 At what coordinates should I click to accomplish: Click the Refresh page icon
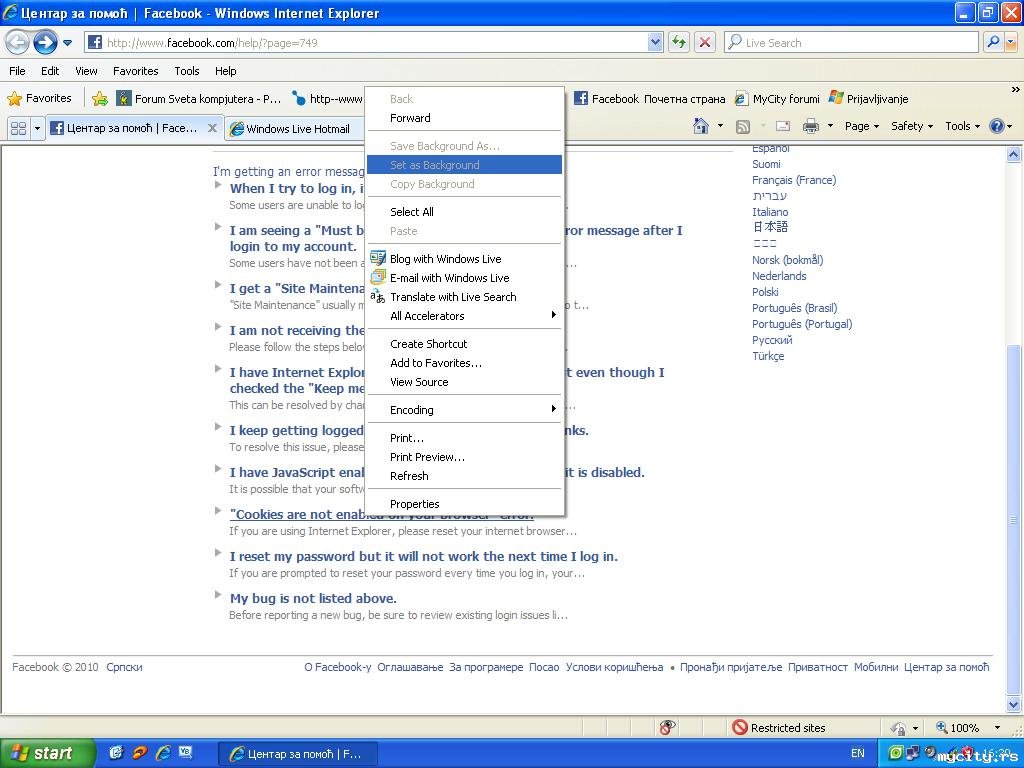[679, 42]
